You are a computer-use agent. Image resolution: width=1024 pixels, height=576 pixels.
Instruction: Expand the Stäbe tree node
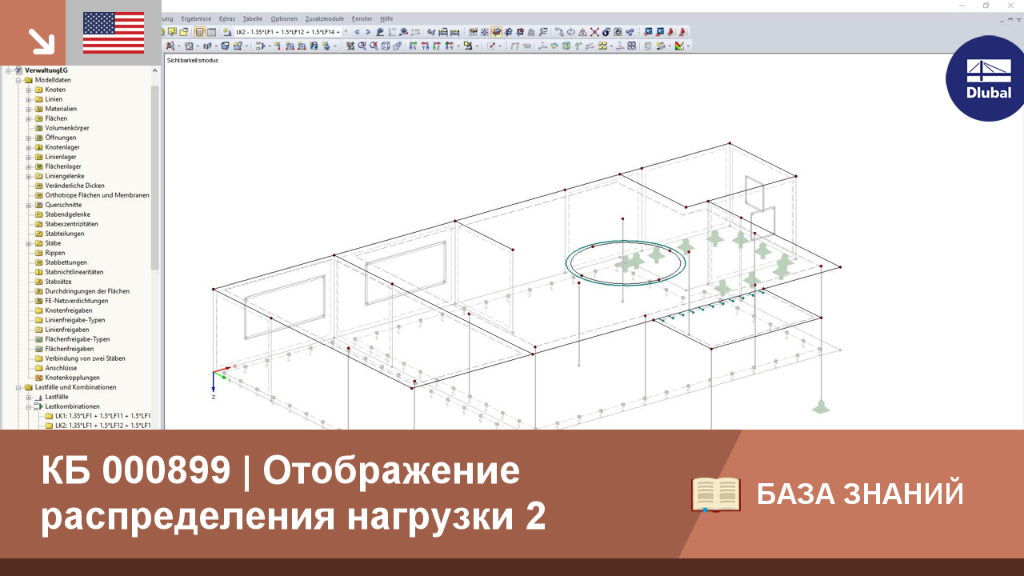(29, 243)
